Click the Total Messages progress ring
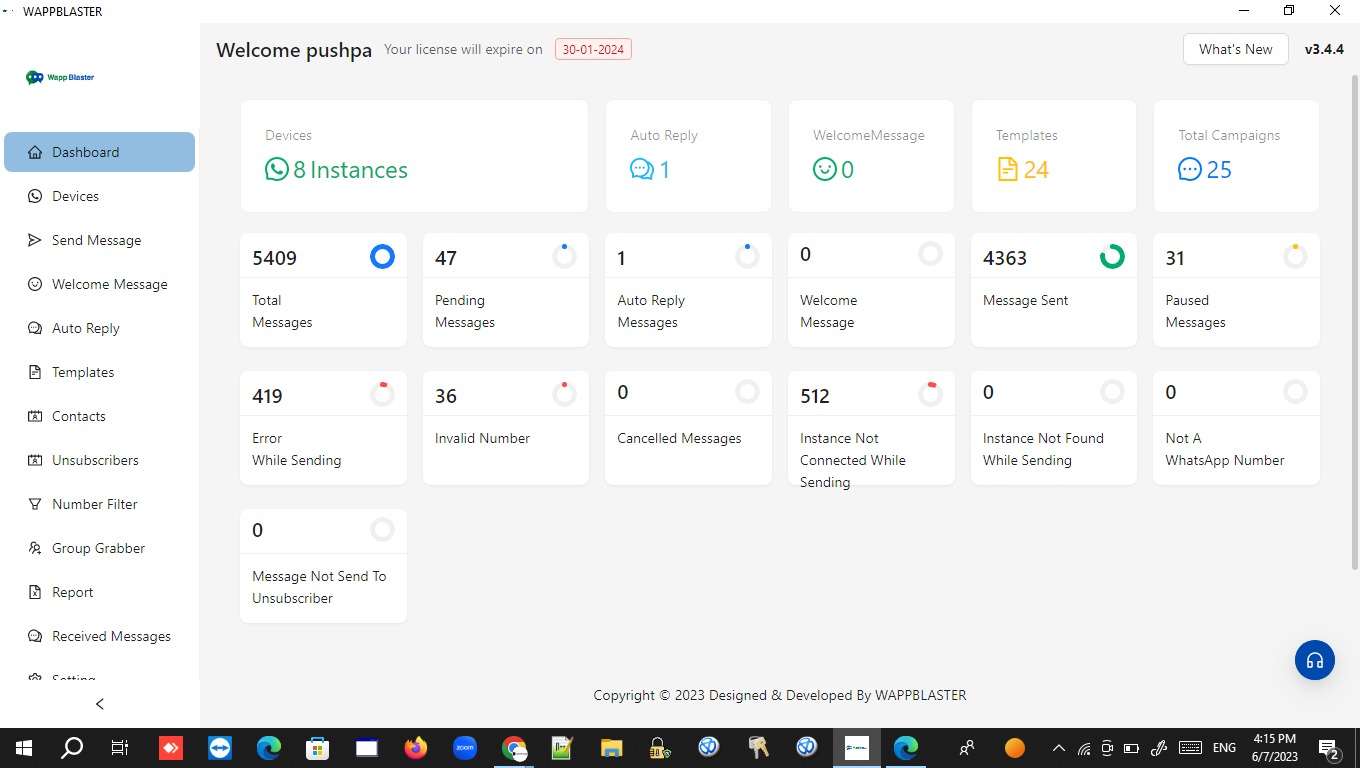The height and width of the screenshot is (768, 1360). point(382,257)
